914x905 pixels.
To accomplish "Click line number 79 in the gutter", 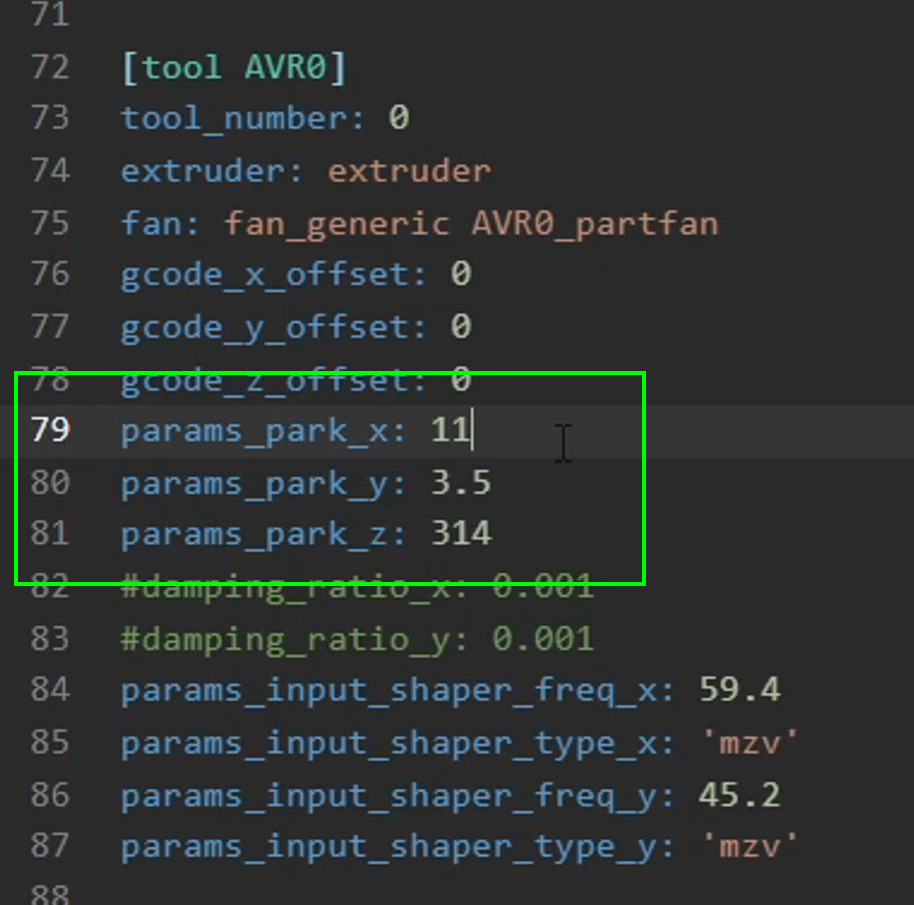I will coord(50,430).
